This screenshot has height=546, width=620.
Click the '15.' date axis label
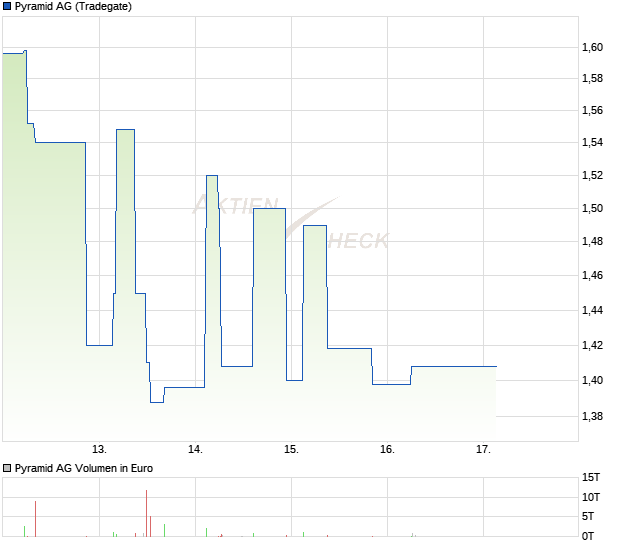click(x=291, y=450)
